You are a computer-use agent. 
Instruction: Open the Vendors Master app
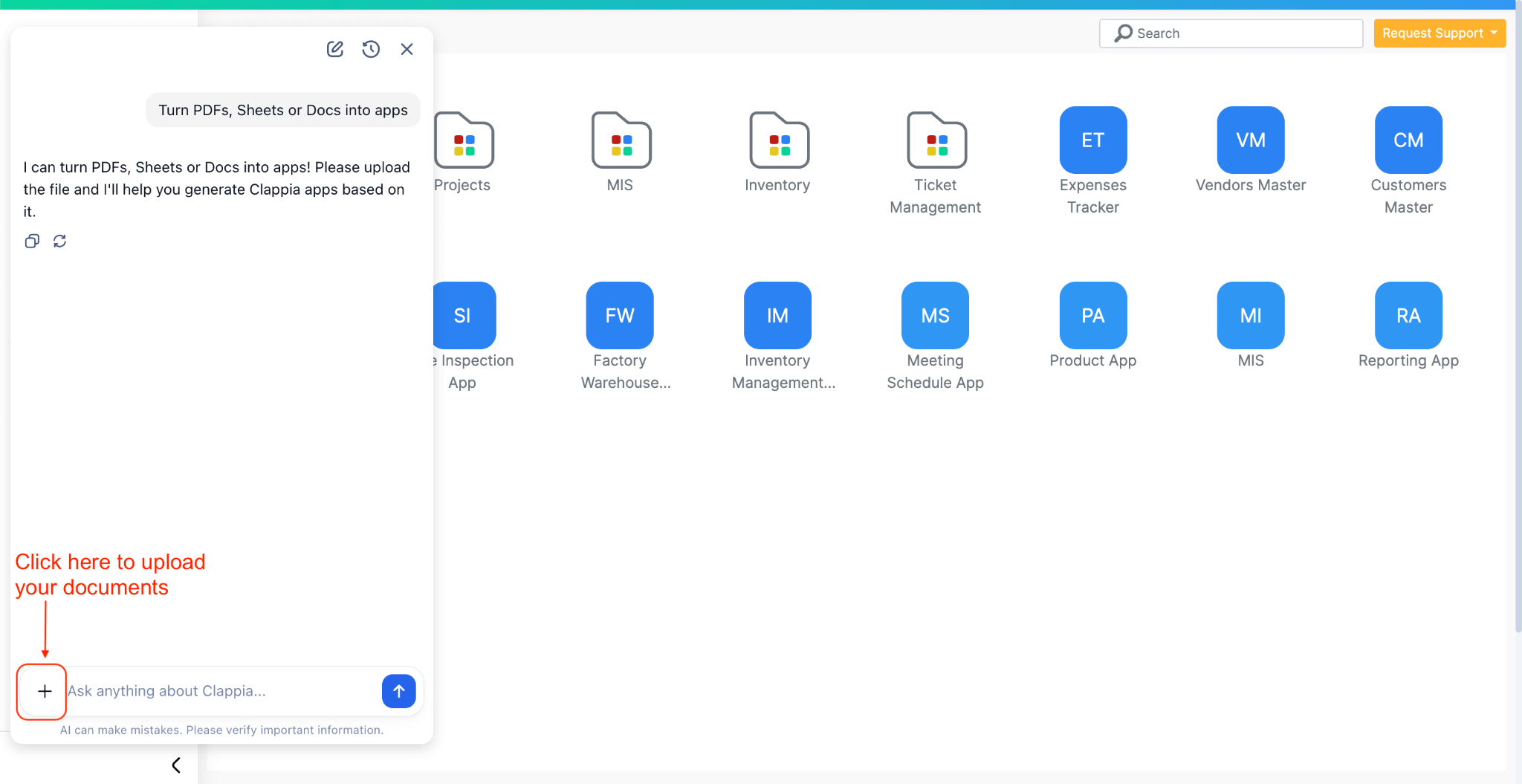point(1250,140)
